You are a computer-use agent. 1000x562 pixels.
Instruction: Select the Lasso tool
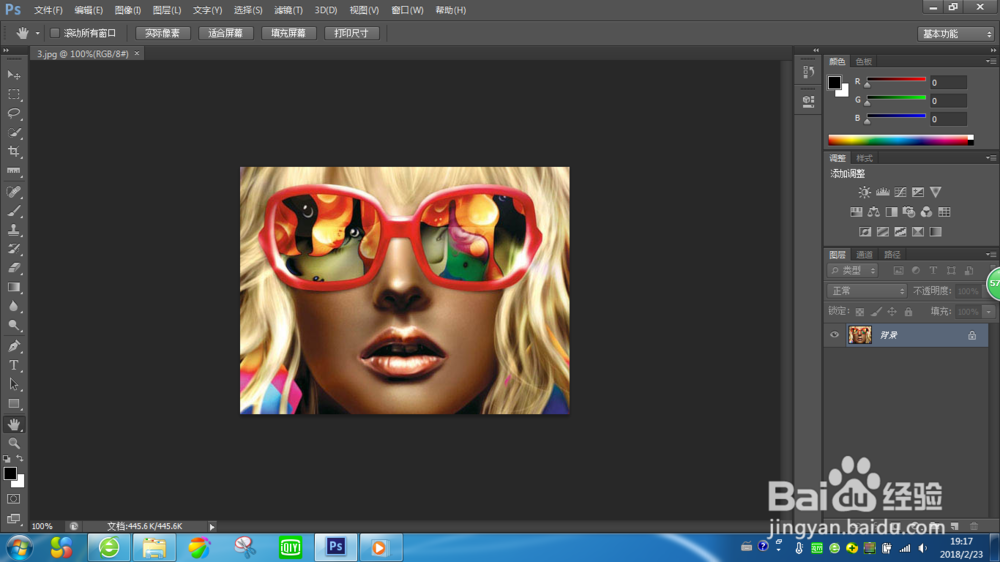[13, 114]
